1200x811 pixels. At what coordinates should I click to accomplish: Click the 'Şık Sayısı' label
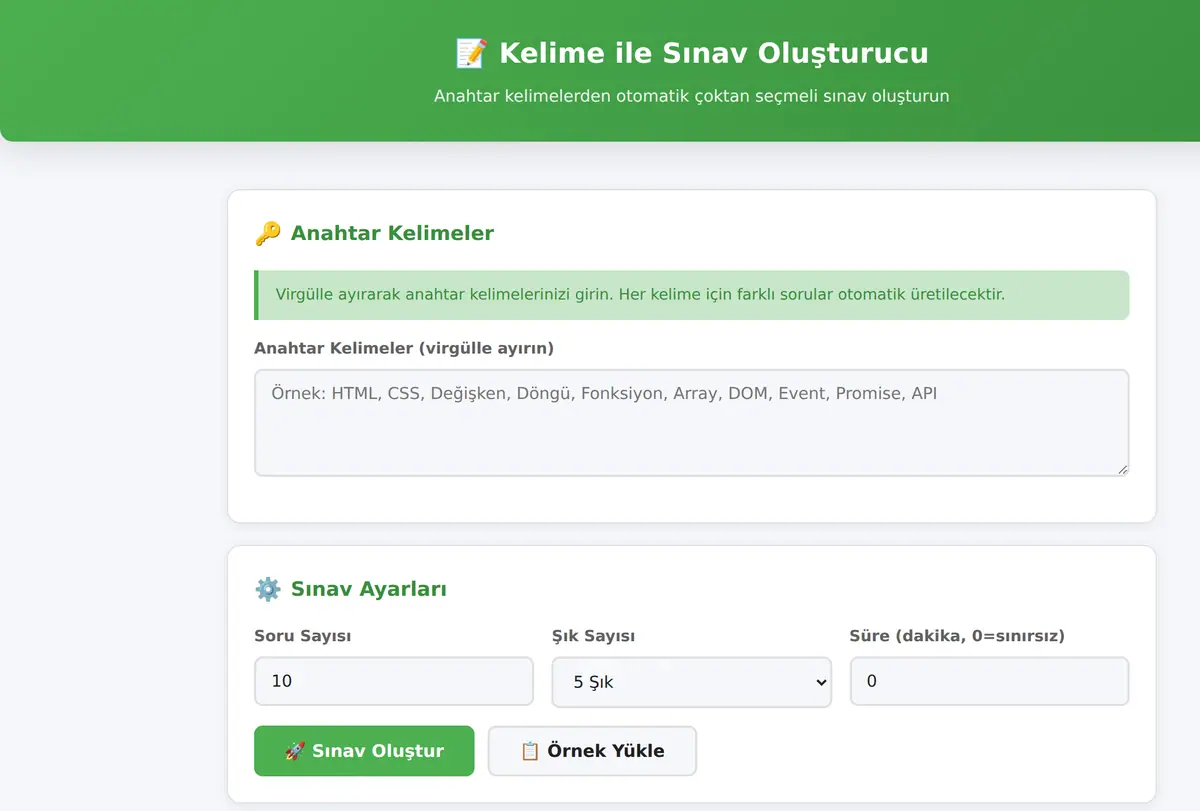594,636
